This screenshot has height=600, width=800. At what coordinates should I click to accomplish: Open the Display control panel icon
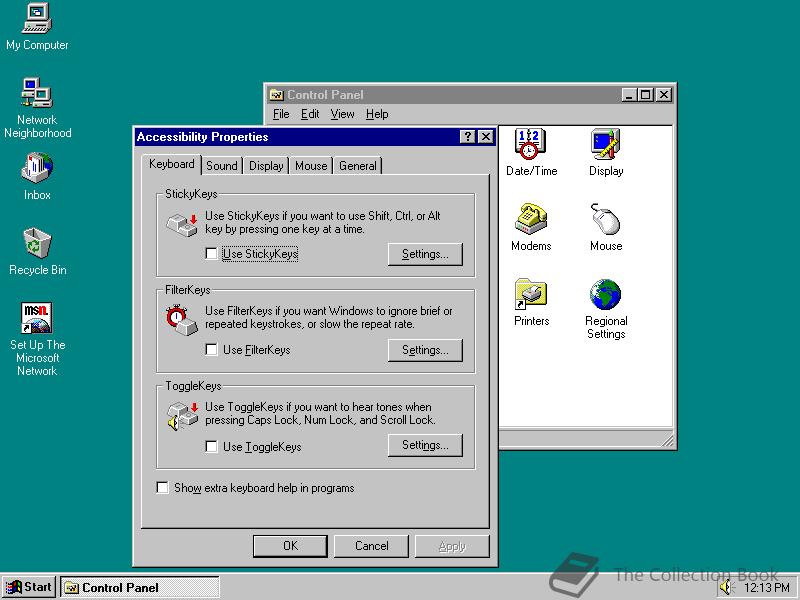pyautogui.click(x=606, y=145)
